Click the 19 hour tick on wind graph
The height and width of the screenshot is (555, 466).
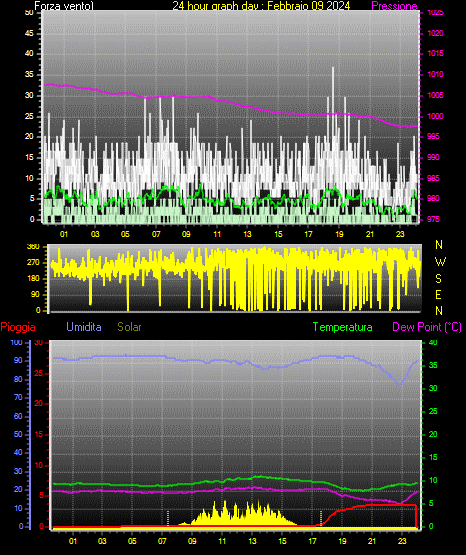[339, 234]
